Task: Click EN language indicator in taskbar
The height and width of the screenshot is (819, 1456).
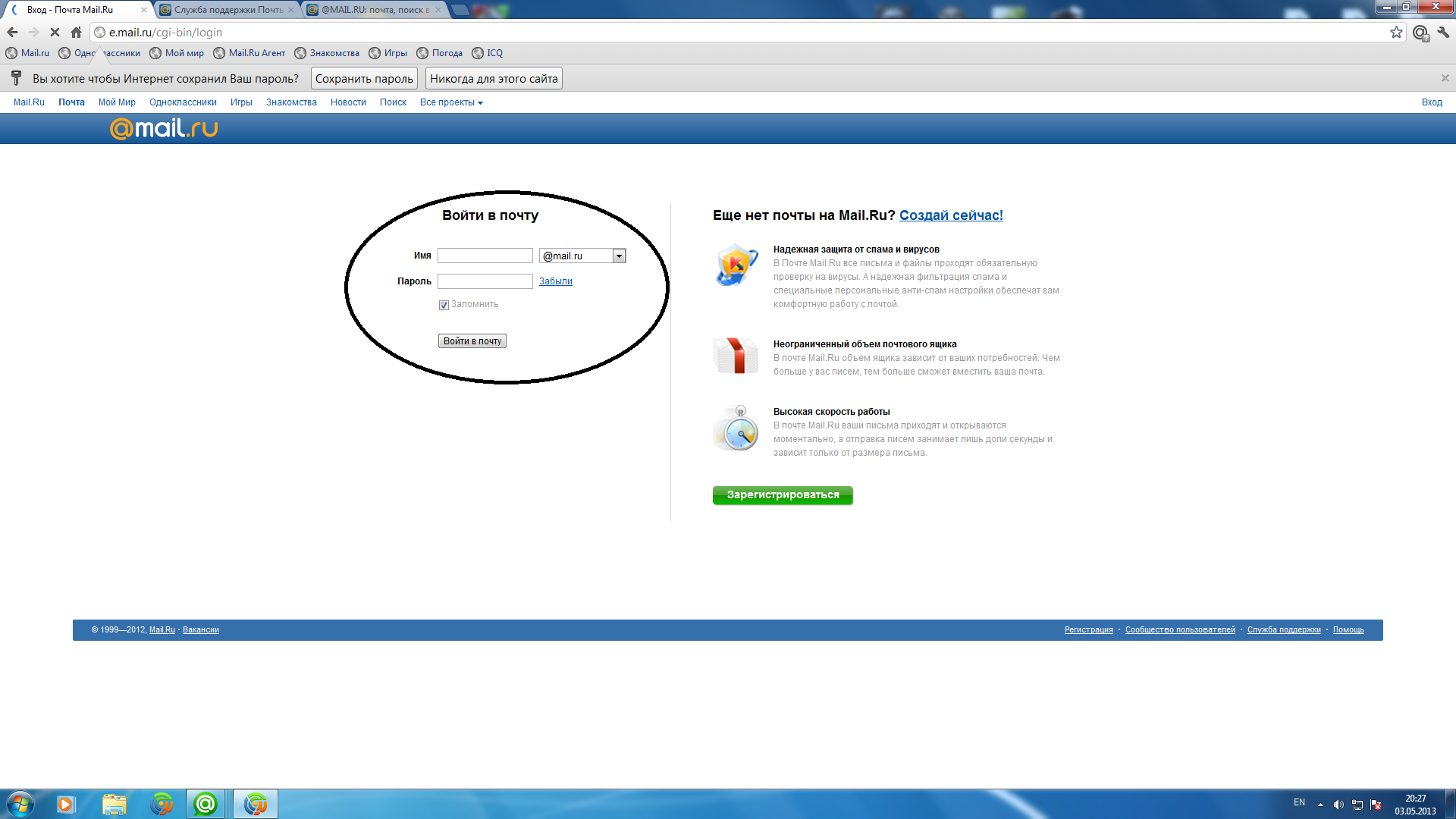Action: tap(1299, 802)
